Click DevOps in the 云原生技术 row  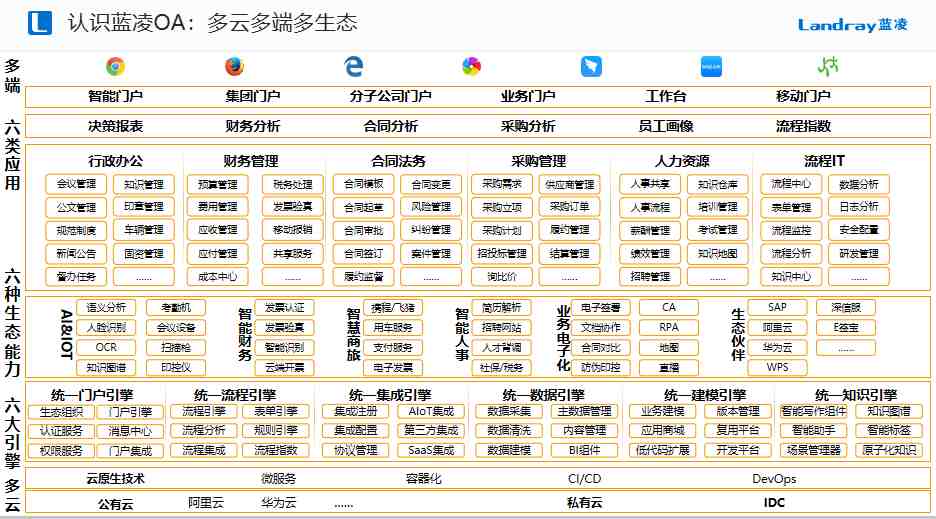coord(774,479)
